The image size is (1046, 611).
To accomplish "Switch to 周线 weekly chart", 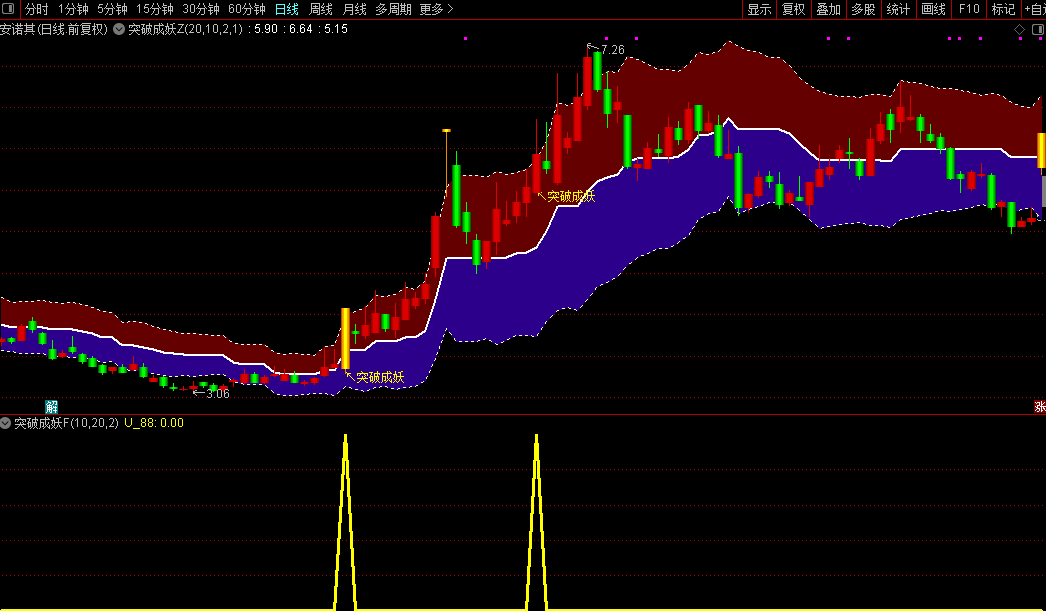I will coord(321,9).
